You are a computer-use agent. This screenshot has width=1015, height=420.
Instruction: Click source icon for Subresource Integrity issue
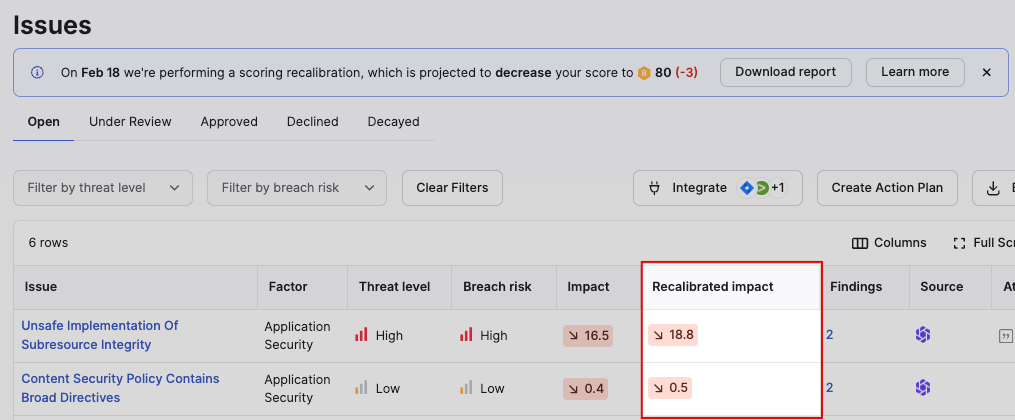point(923,335)
